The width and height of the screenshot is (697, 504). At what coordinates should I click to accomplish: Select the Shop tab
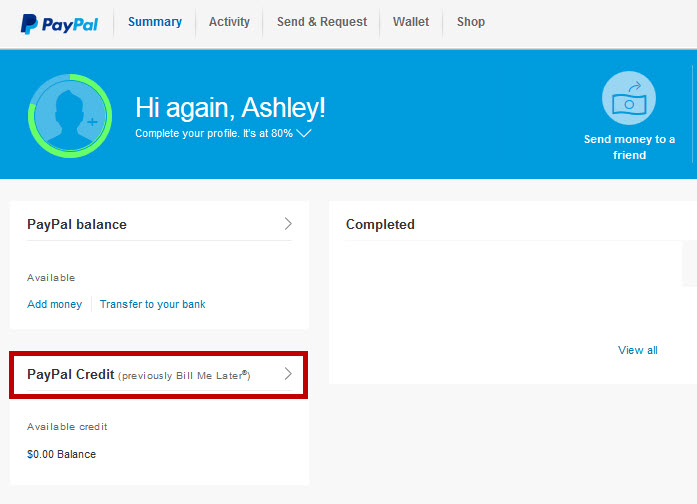tap(471, 22)
